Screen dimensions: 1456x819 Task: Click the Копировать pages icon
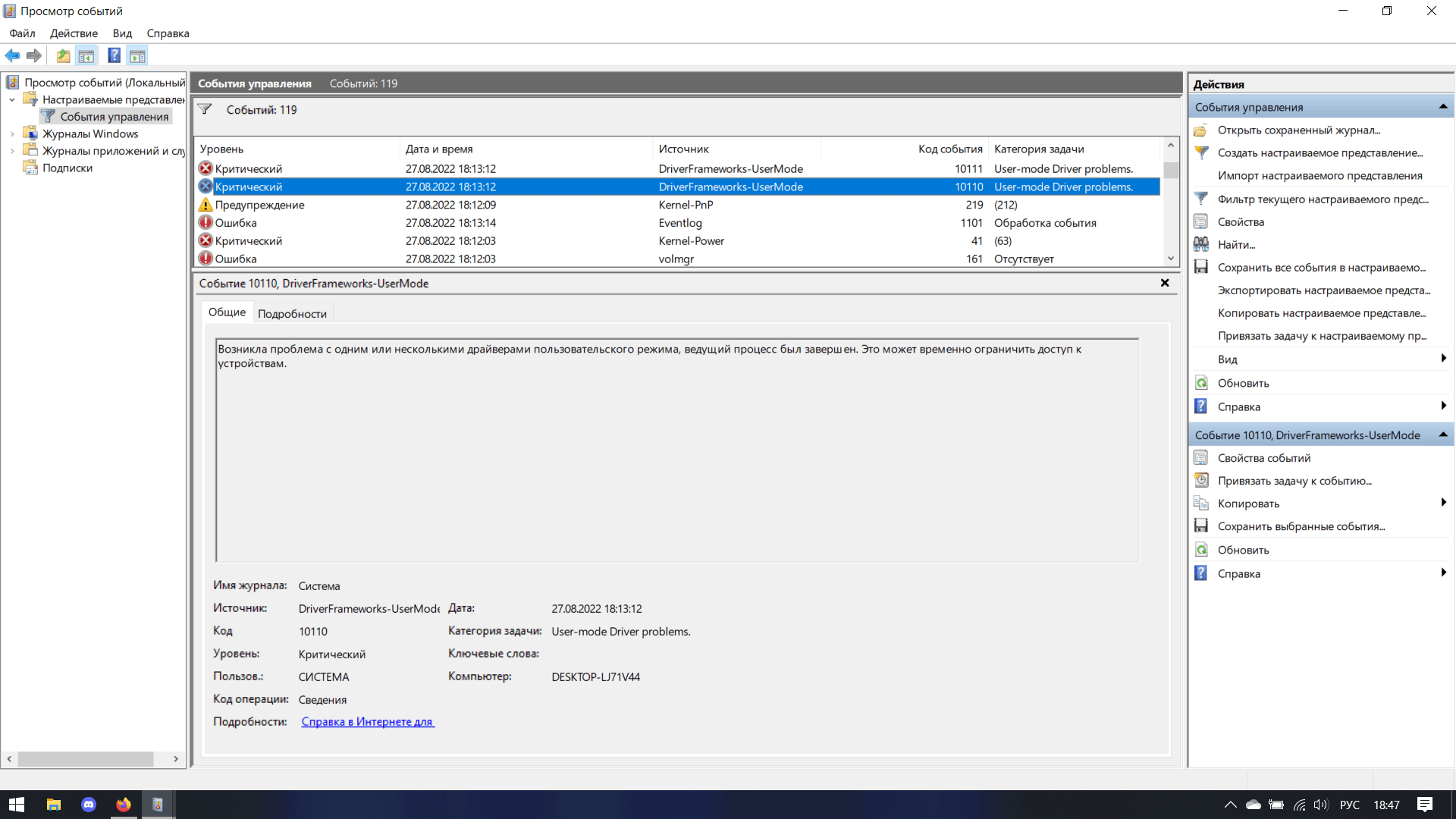point(1201,504)
